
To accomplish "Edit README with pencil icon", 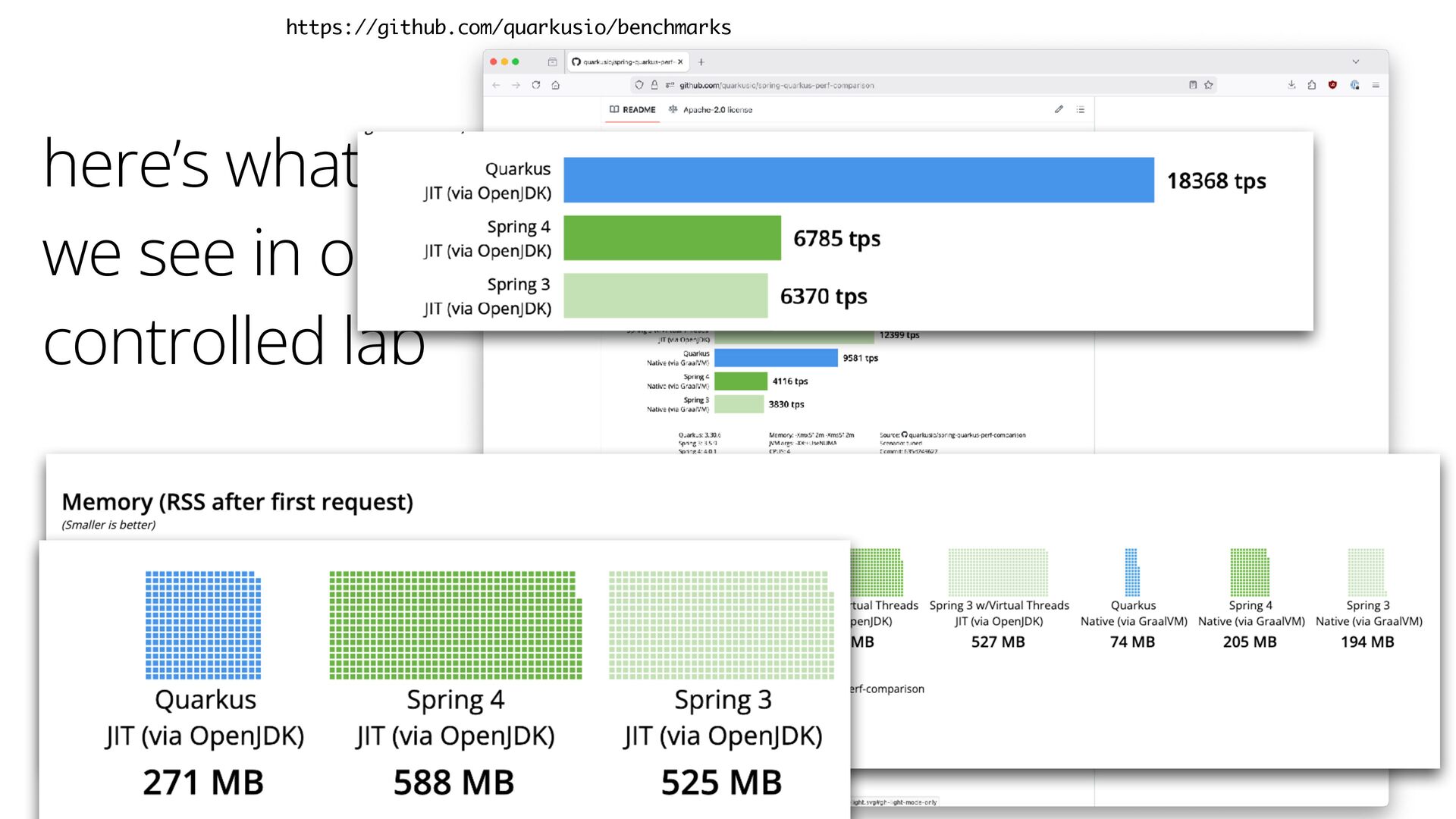I will 1059,109.
